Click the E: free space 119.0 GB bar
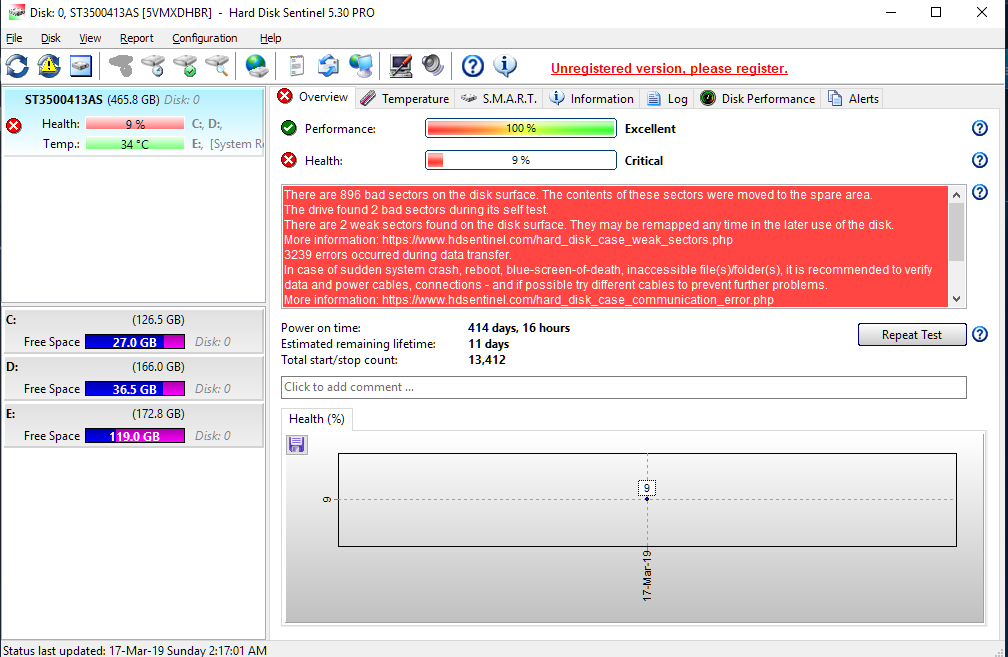 [x=135, y=436]
